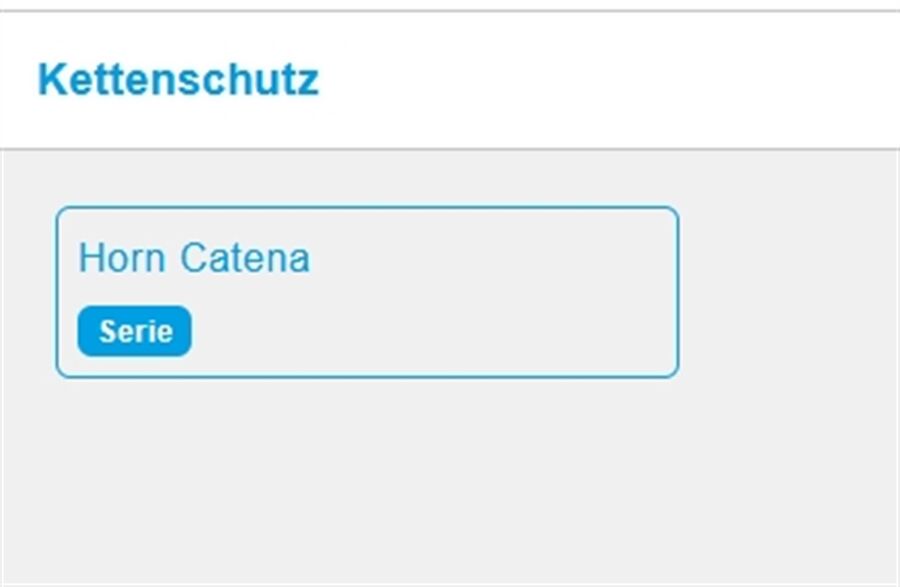The width and height of the screenshot is (900, 587).
Task: Click the white Kettenschutz header bar
Action: coord(600,80)
